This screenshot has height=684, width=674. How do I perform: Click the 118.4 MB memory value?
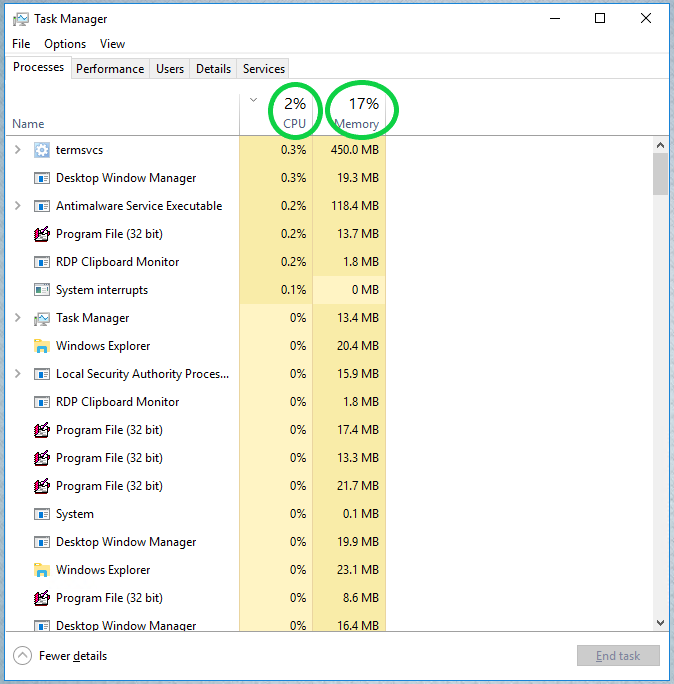[x=355, y=206]
